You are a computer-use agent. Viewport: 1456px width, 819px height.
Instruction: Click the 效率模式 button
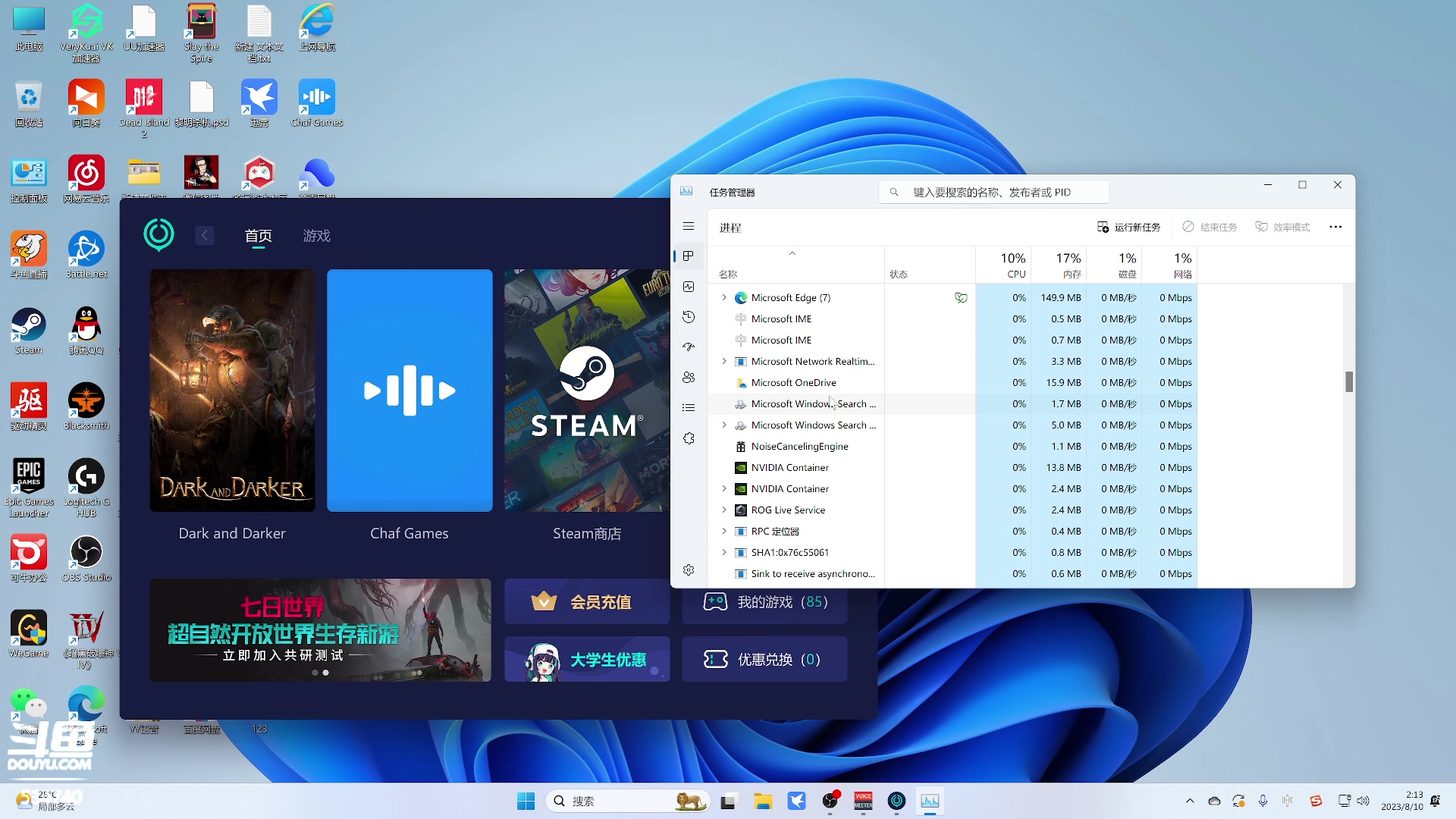(x=1282, y=227)
